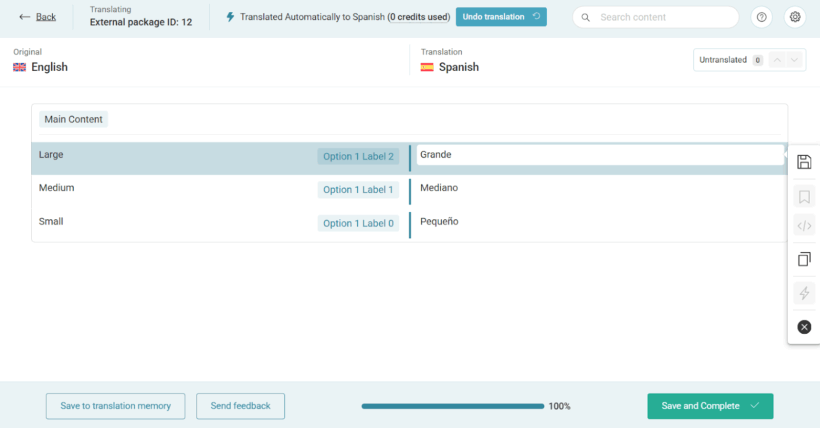Open settings via the gear icon
The height and width of the screenshot is (428, 820).
pos(795,17)
